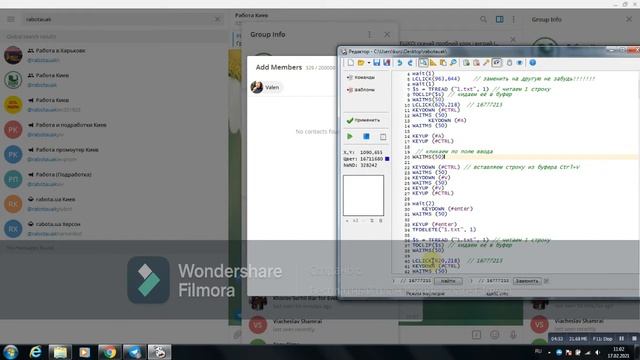
Task: Click search icon in Telegram chat header
Action: point(483,19)
